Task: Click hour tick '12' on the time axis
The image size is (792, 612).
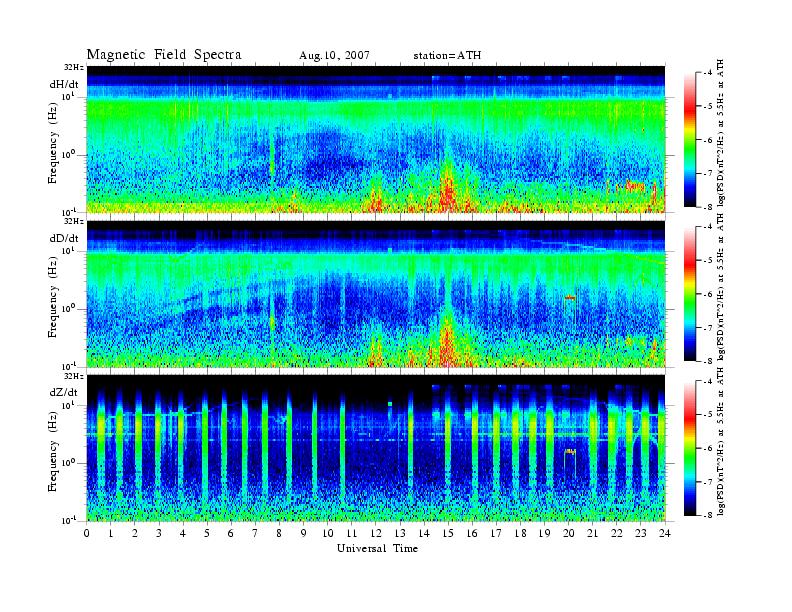Action: [x=376, y=534]
